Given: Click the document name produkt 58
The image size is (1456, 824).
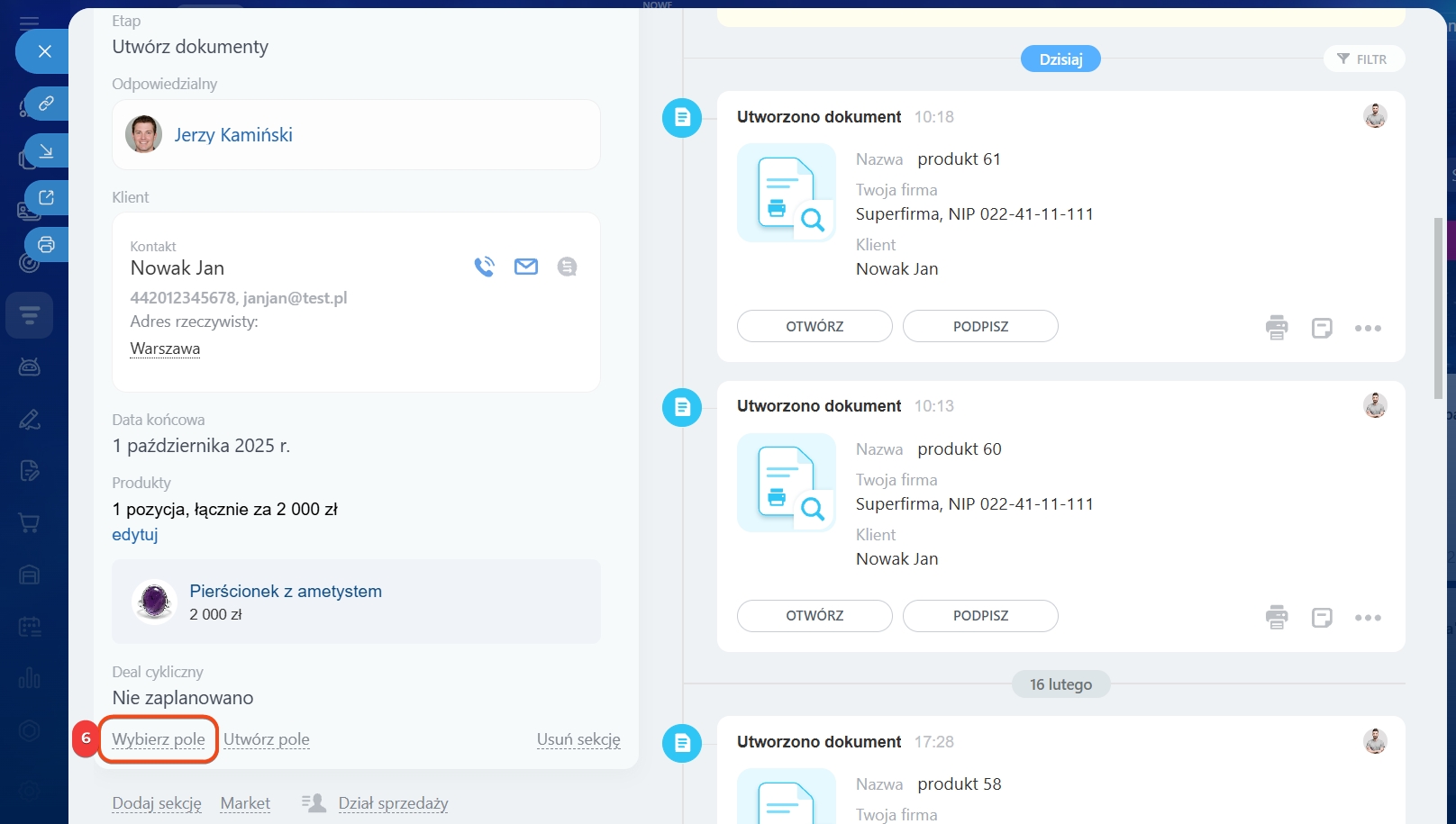Looking at the screenshot, I should 960,784.
